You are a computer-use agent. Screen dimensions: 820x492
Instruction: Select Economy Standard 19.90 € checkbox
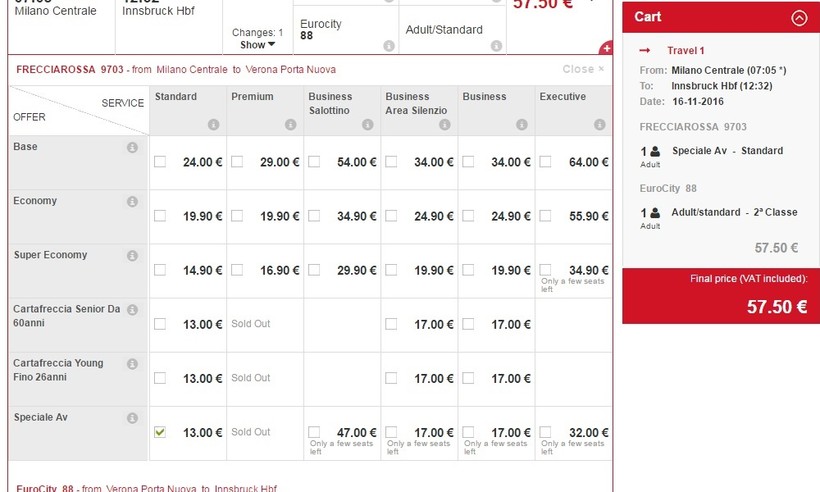[x=160, y=215]
